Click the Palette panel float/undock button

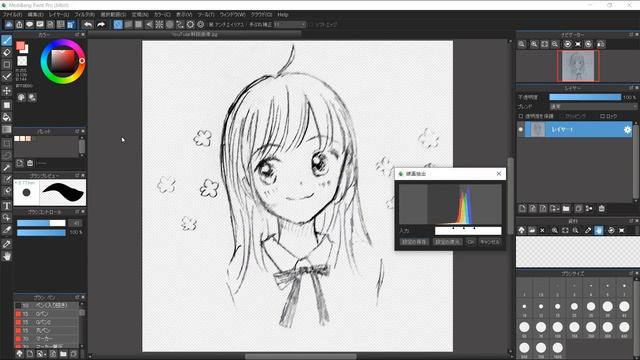77,131
